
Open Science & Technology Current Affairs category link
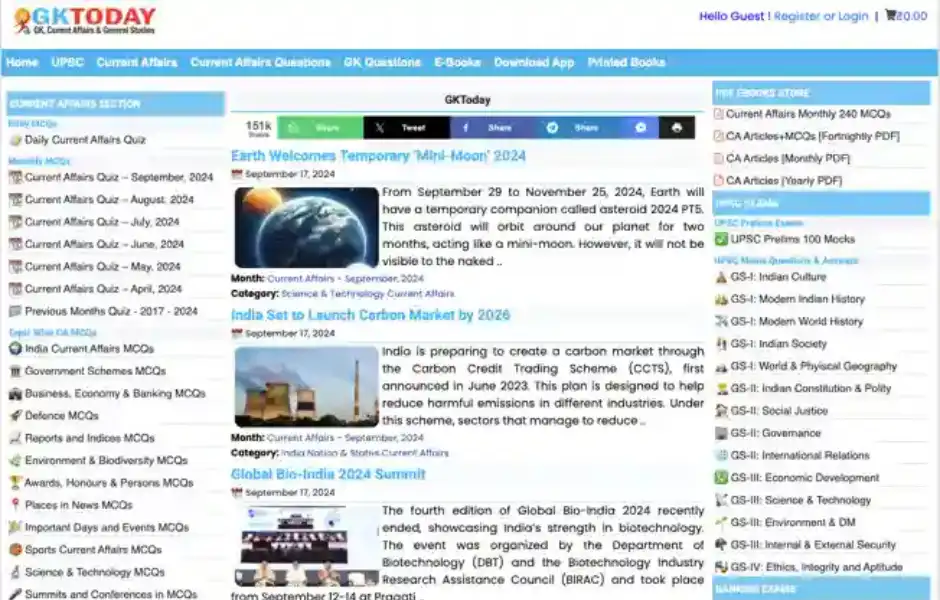367,294
